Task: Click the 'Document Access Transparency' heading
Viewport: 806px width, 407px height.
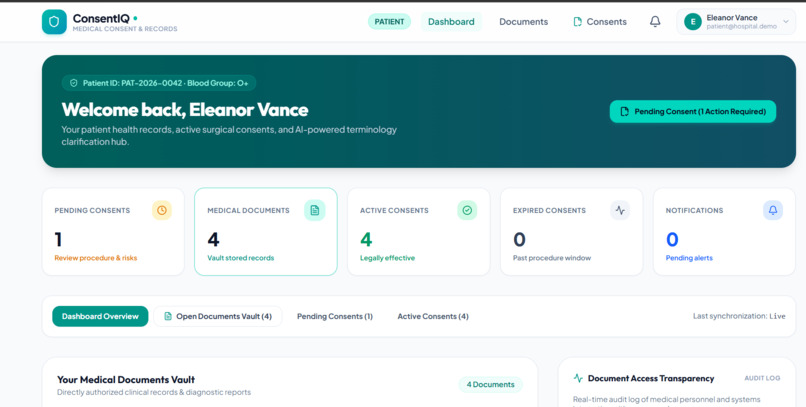Action: tap(651, 378)
